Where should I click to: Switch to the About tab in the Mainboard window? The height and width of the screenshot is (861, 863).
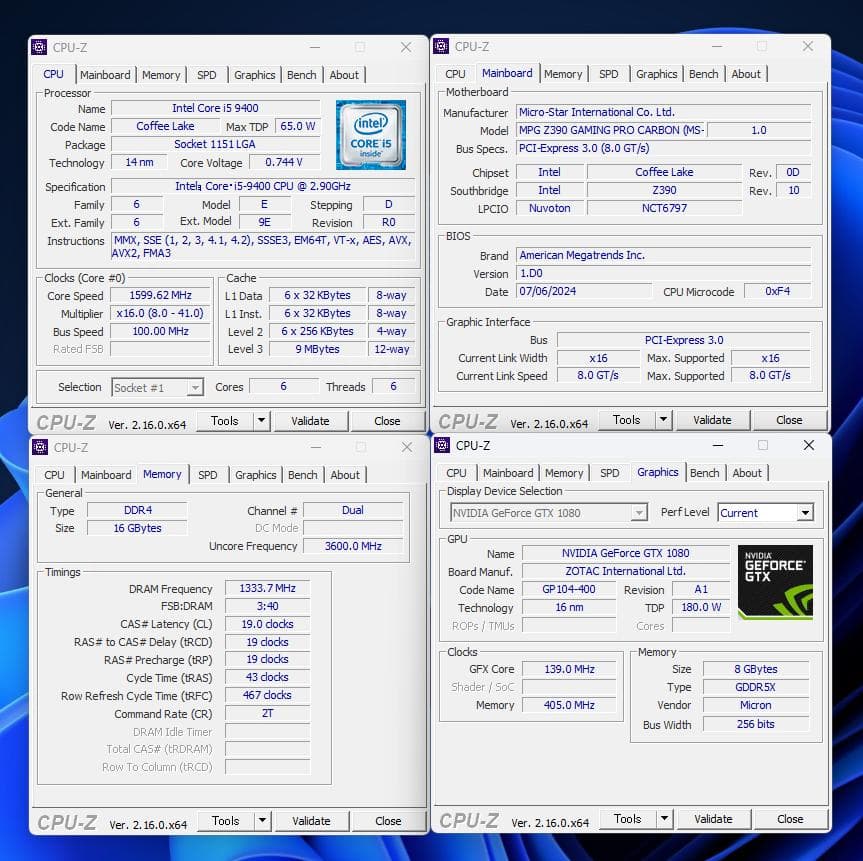coord(747,73)
